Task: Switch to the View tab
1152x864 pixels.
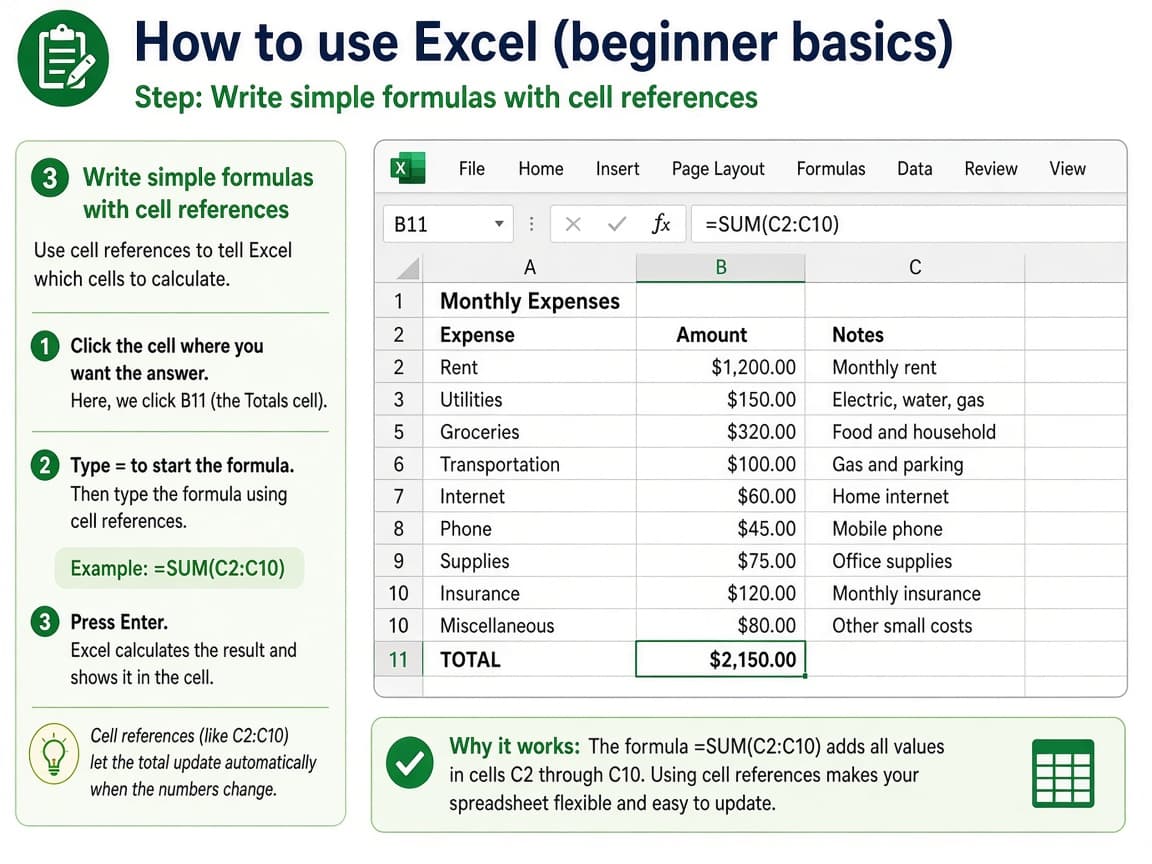Action: (x=1068, y=169)
